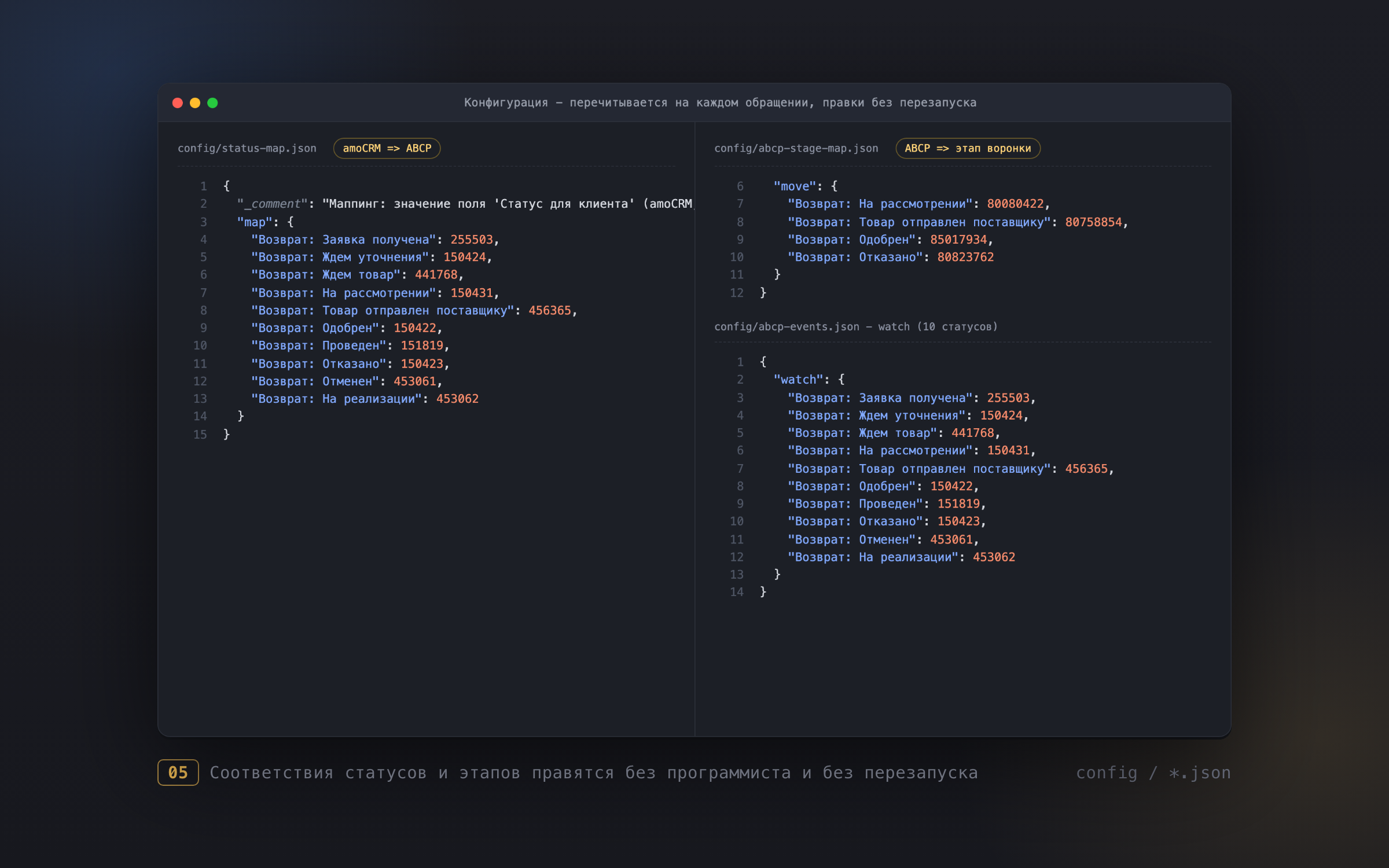The height and width of the screenshot is (868, 1389).
Task: Select Ждем уточнения 150424 in abcp-events.json
Action: point(908,415)
